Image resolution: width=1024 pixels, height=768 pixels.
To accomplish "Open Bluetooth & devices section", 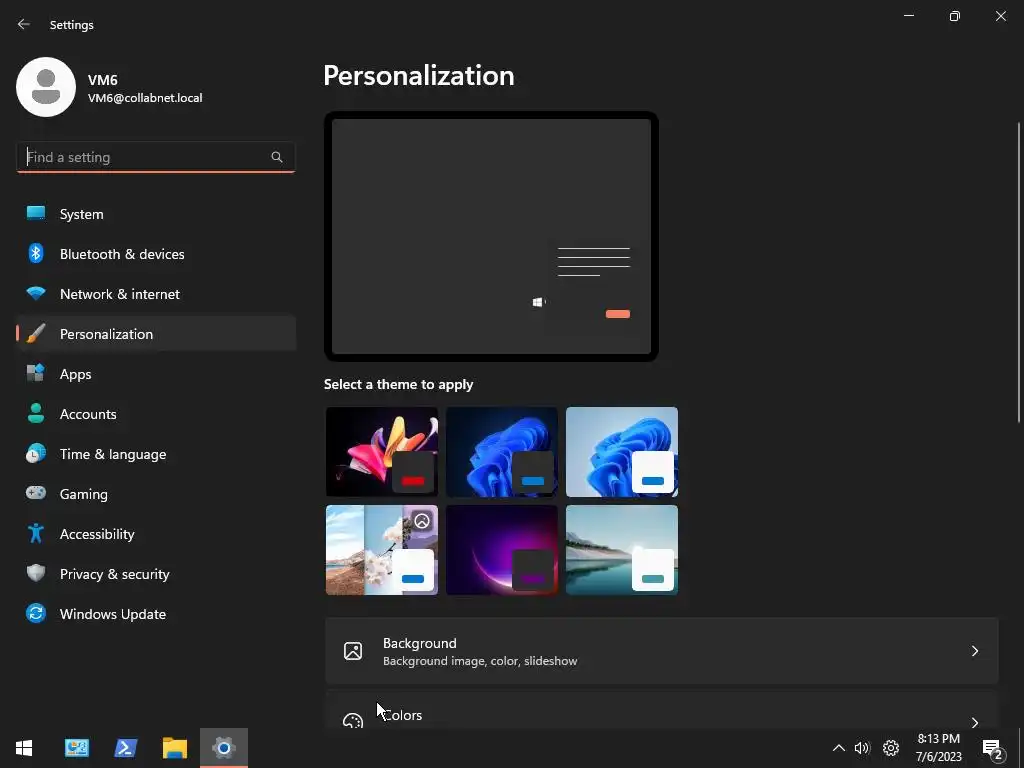I will 155,253.
